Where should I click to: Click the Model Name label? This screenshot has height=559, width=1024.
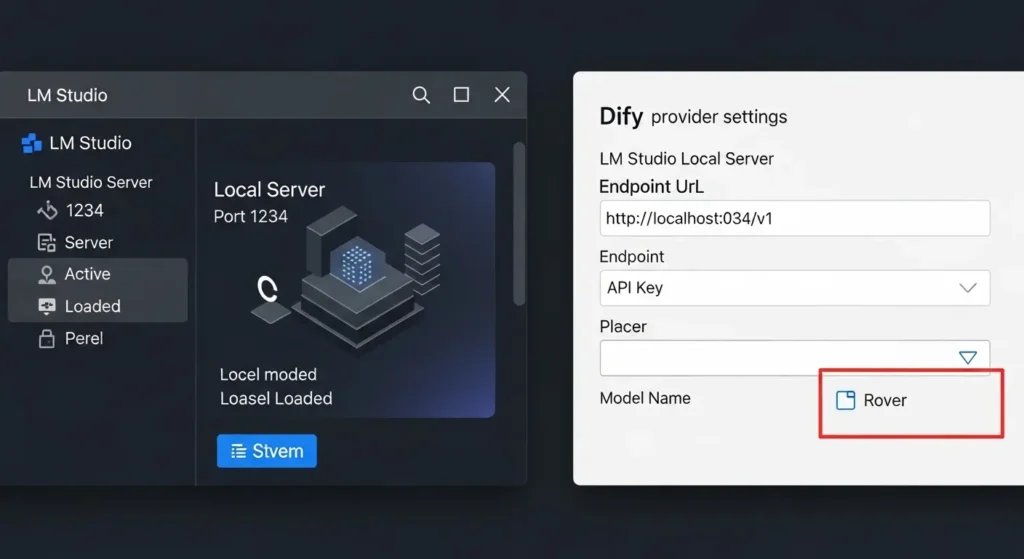point(645,398)
